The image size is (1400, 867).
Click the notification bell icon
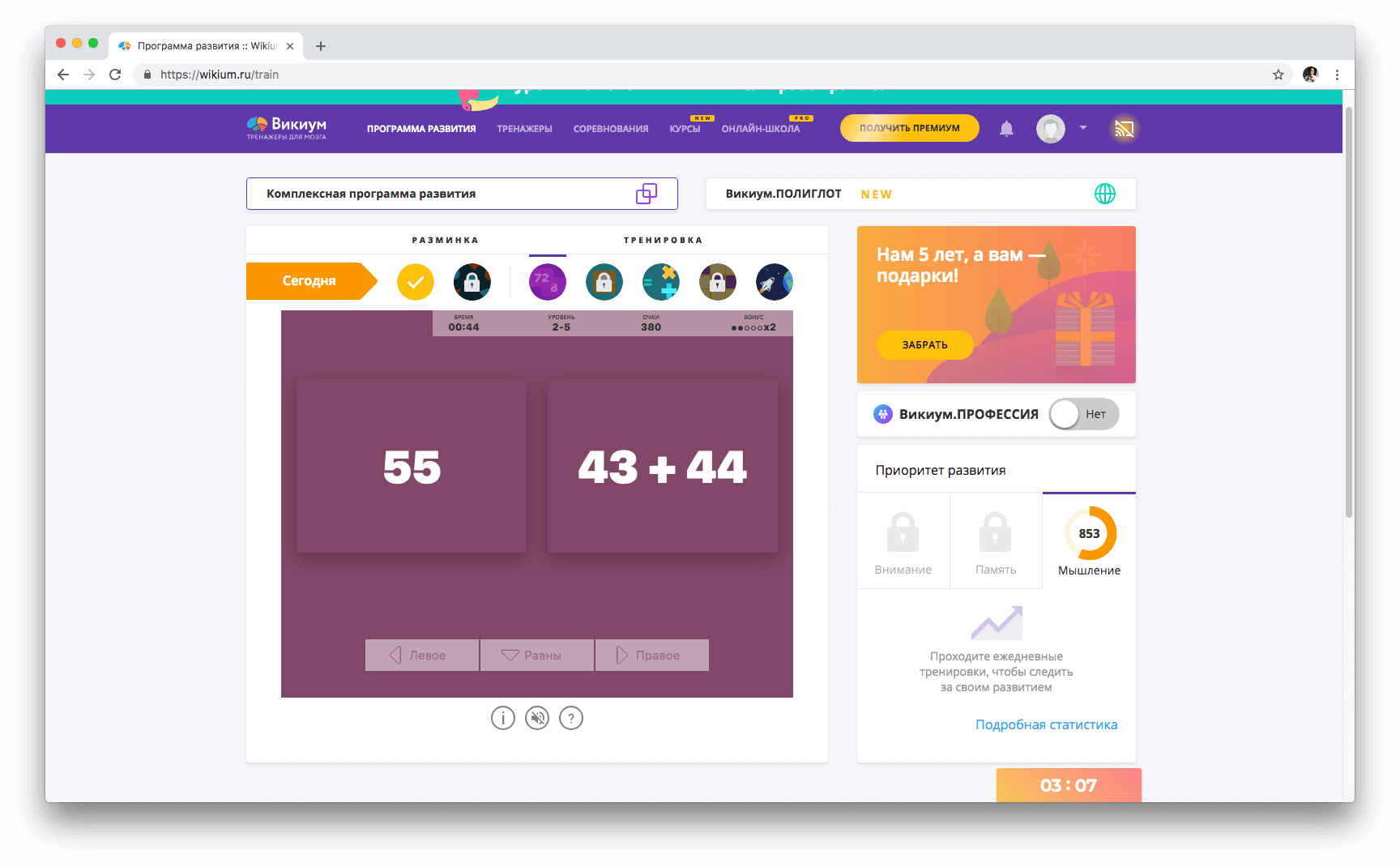click(1006, 129)
